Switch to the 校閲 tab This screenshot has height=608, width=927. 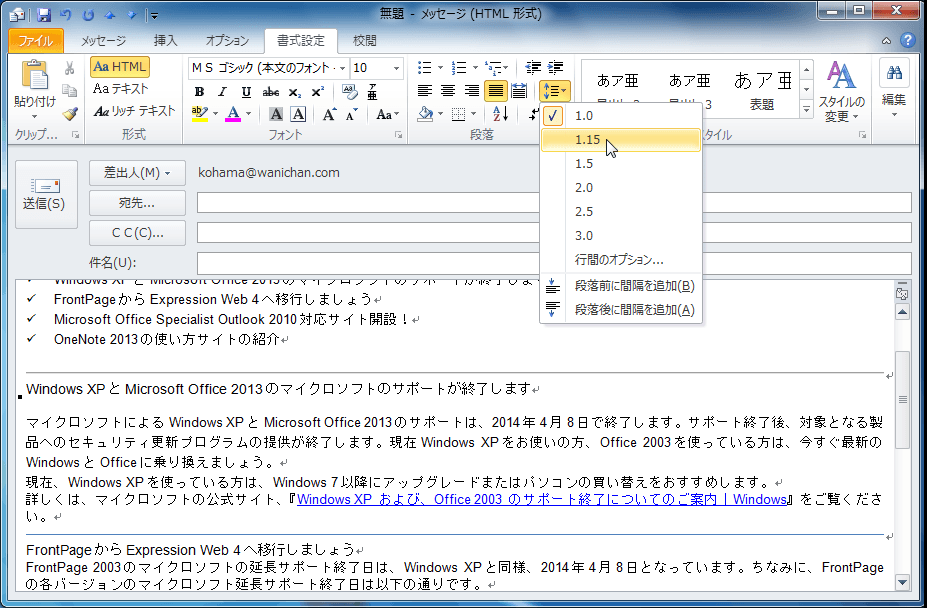click(x=364, y=40)
